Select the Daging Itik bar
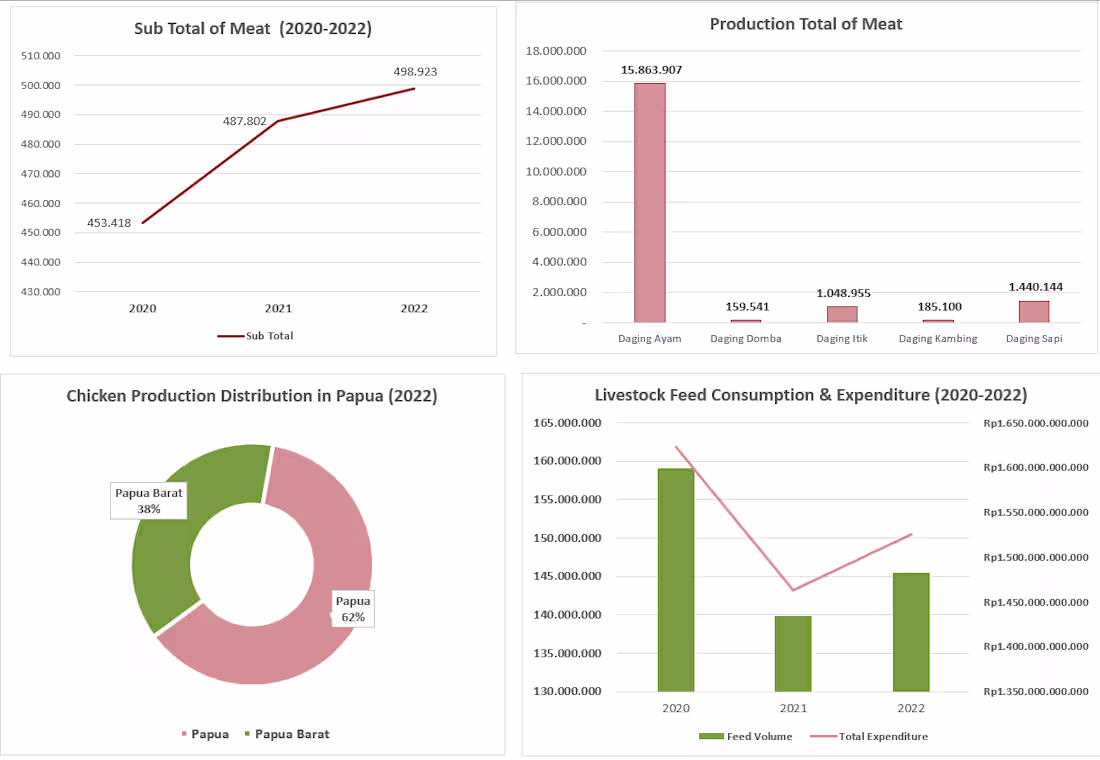 pos(842,314)
